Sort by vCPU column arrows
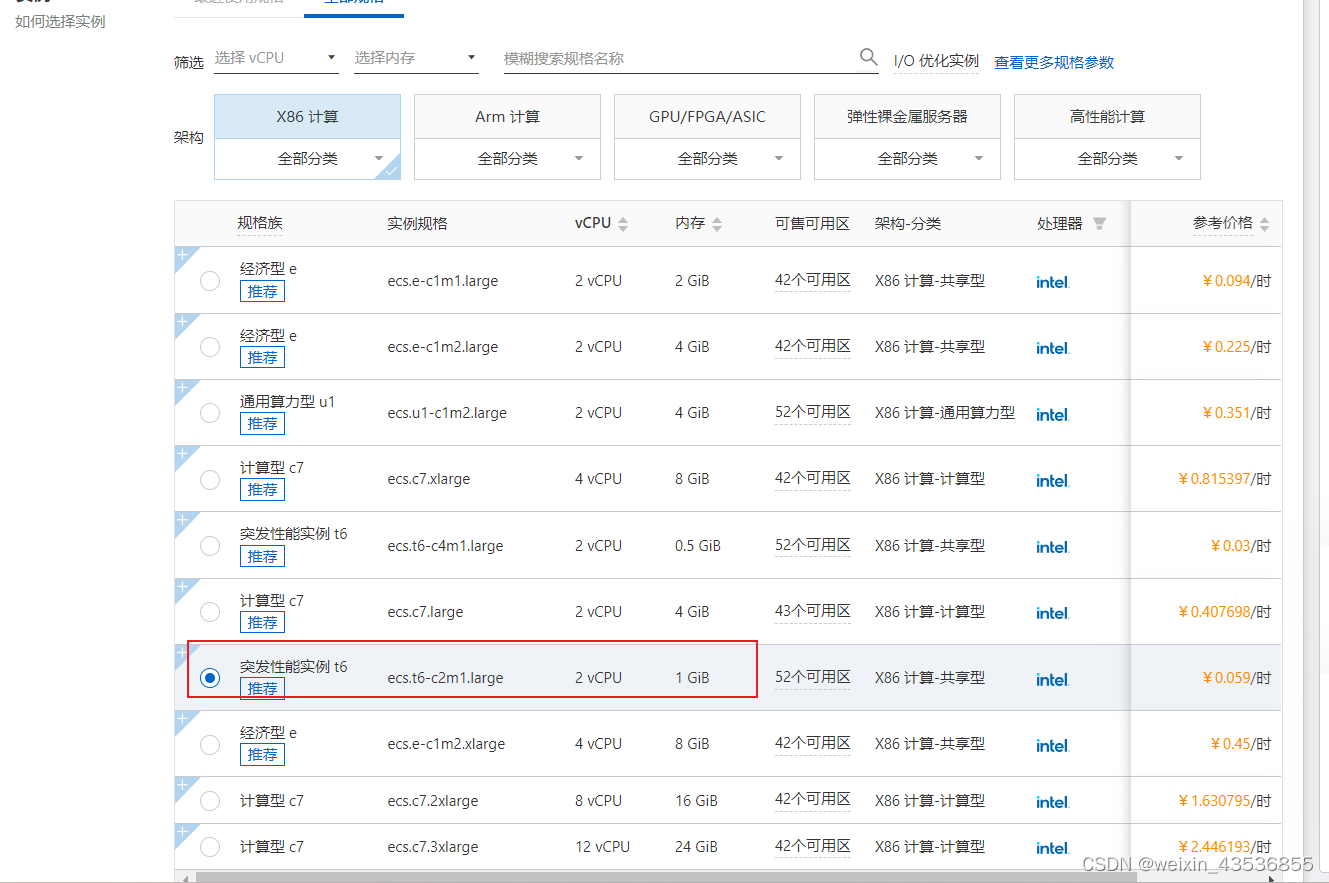 (x=623, y=224)
